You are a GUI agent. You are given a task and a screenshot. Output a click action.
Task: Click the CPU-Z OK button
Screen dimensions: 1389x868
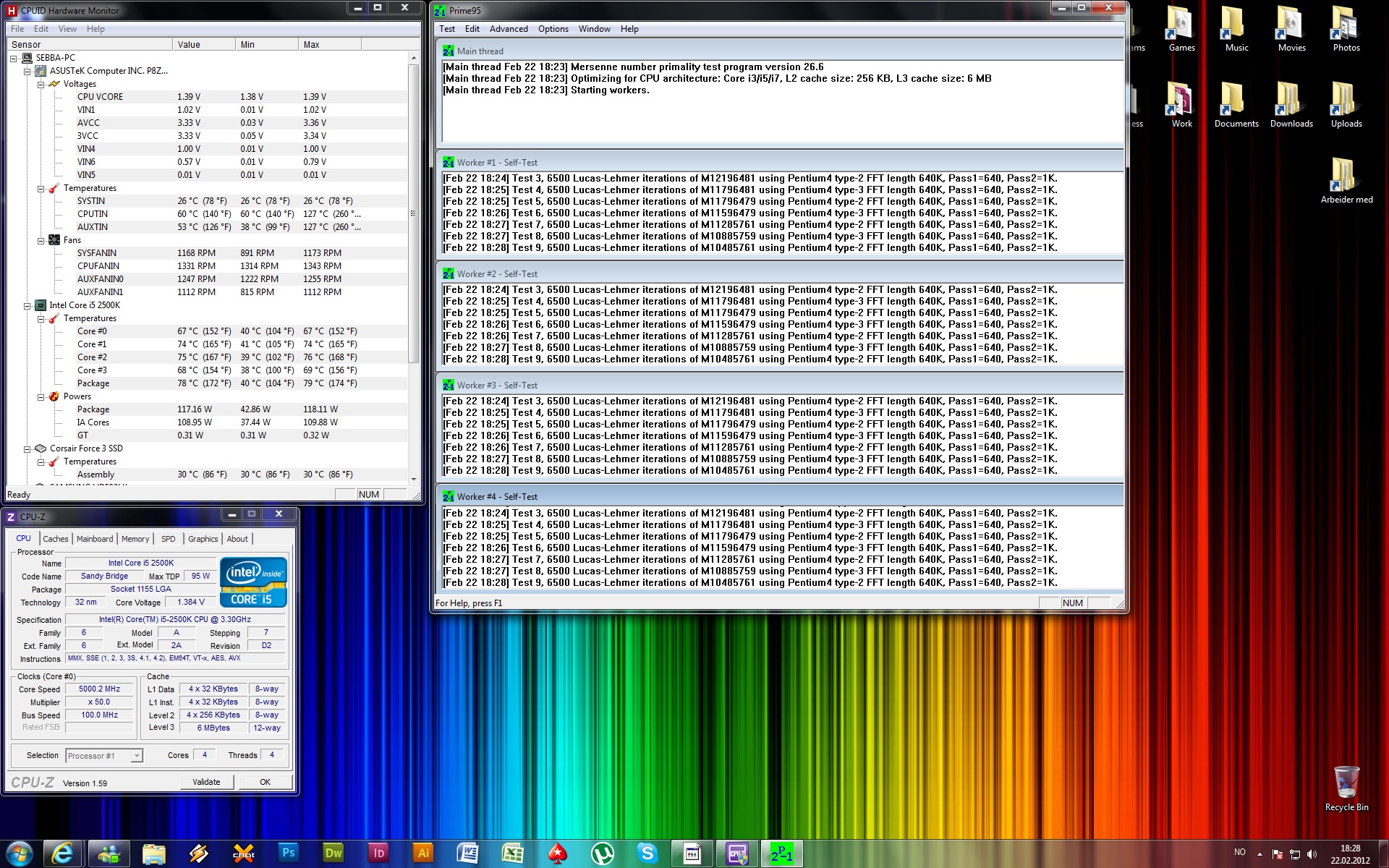click(x=265, y=782)
